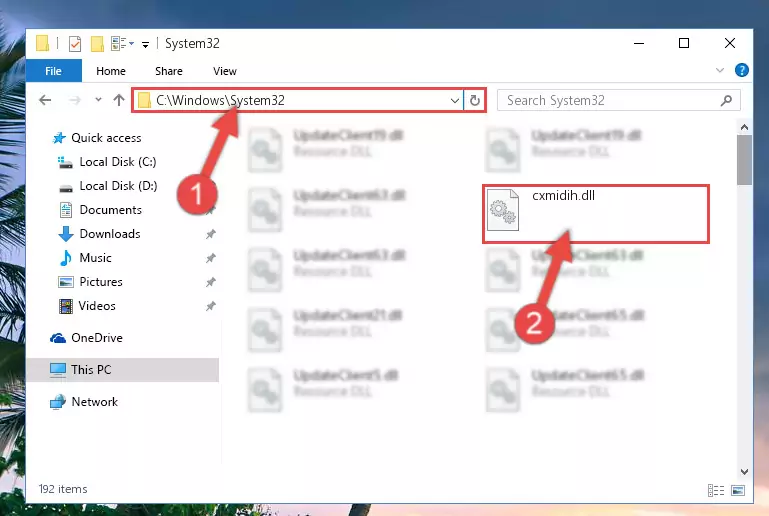Click the folder icon in address bar

144,100
